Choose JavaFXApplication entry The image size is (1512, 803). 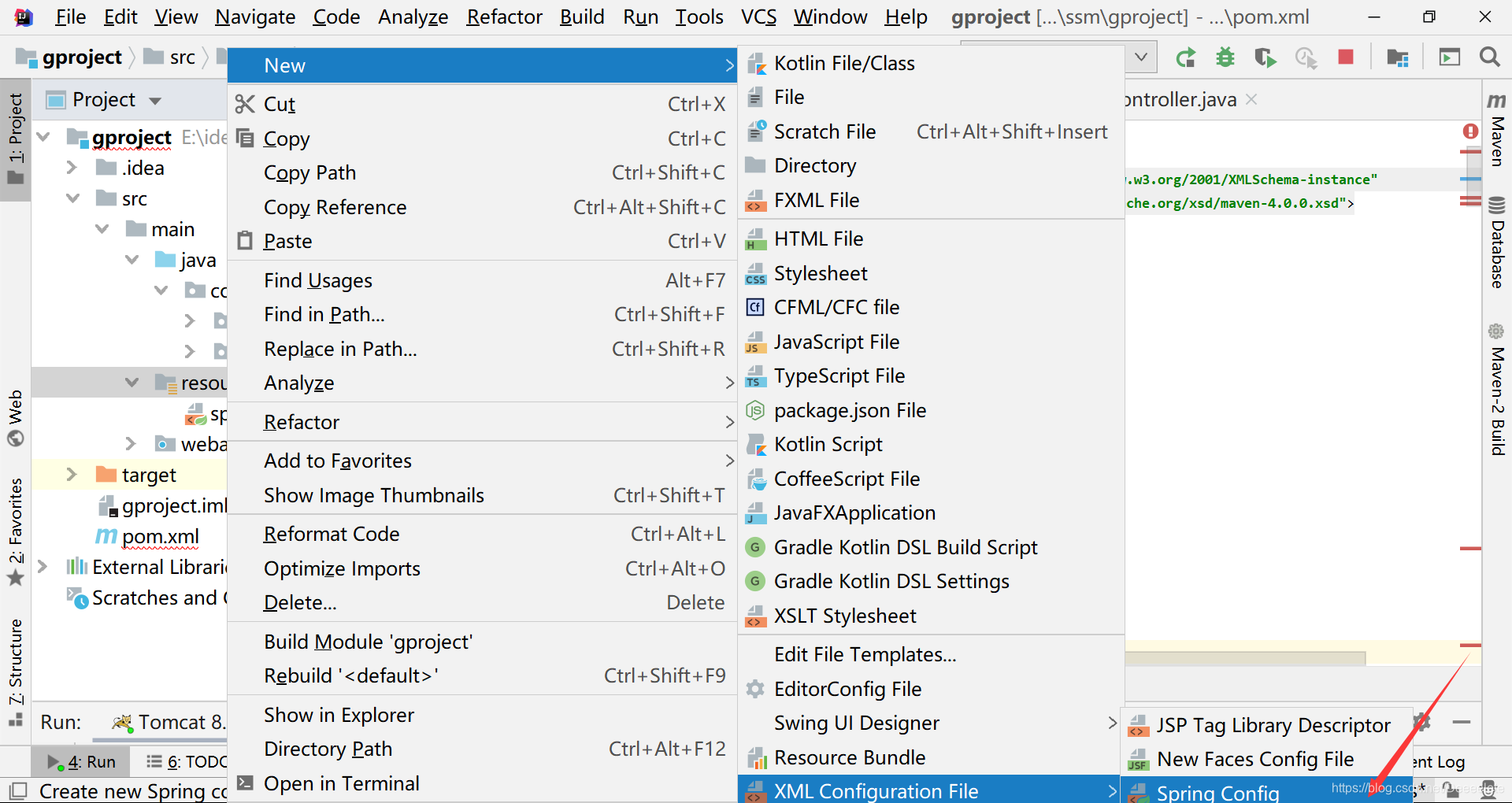coord(931,513)
